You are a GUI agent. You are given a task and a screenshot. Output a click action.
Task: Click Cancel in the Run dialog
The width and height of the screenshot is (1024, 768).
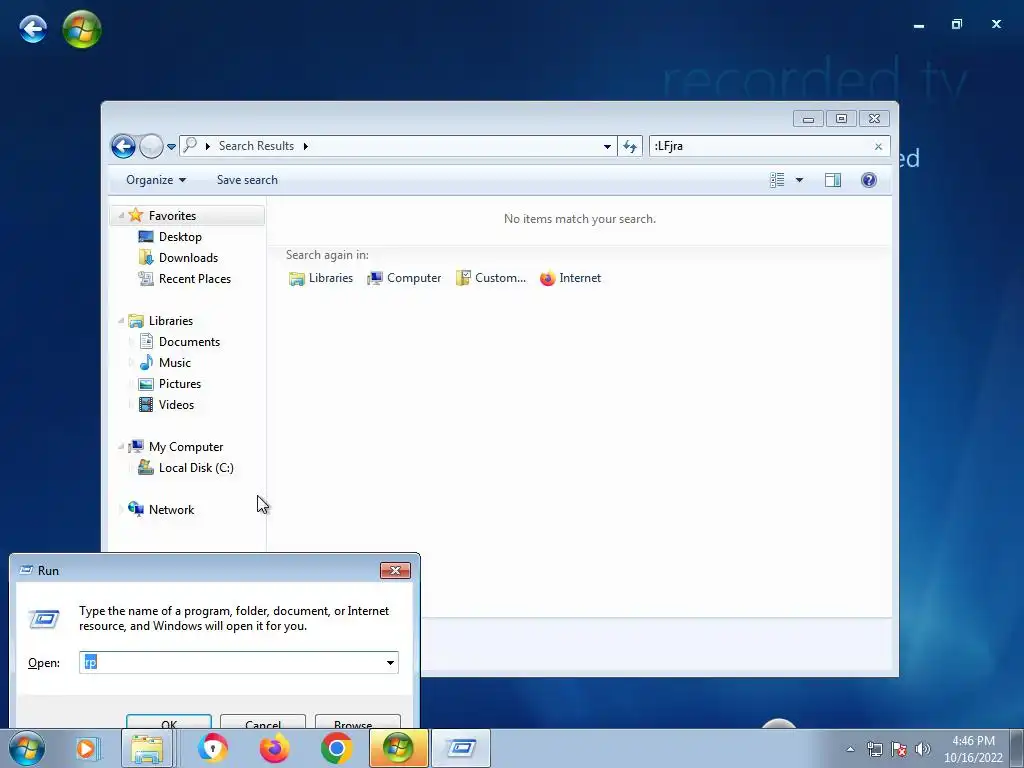click(263, 724)
